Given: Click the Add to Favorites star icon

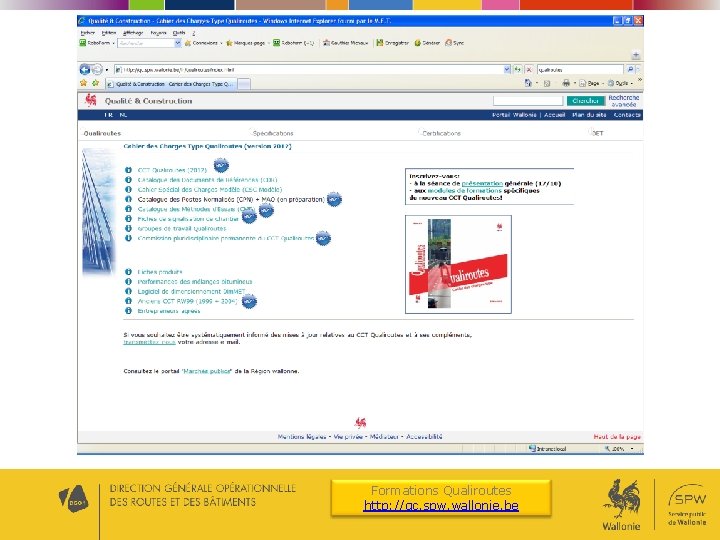Looking at the screenshot, I should (x=95, y=83).
